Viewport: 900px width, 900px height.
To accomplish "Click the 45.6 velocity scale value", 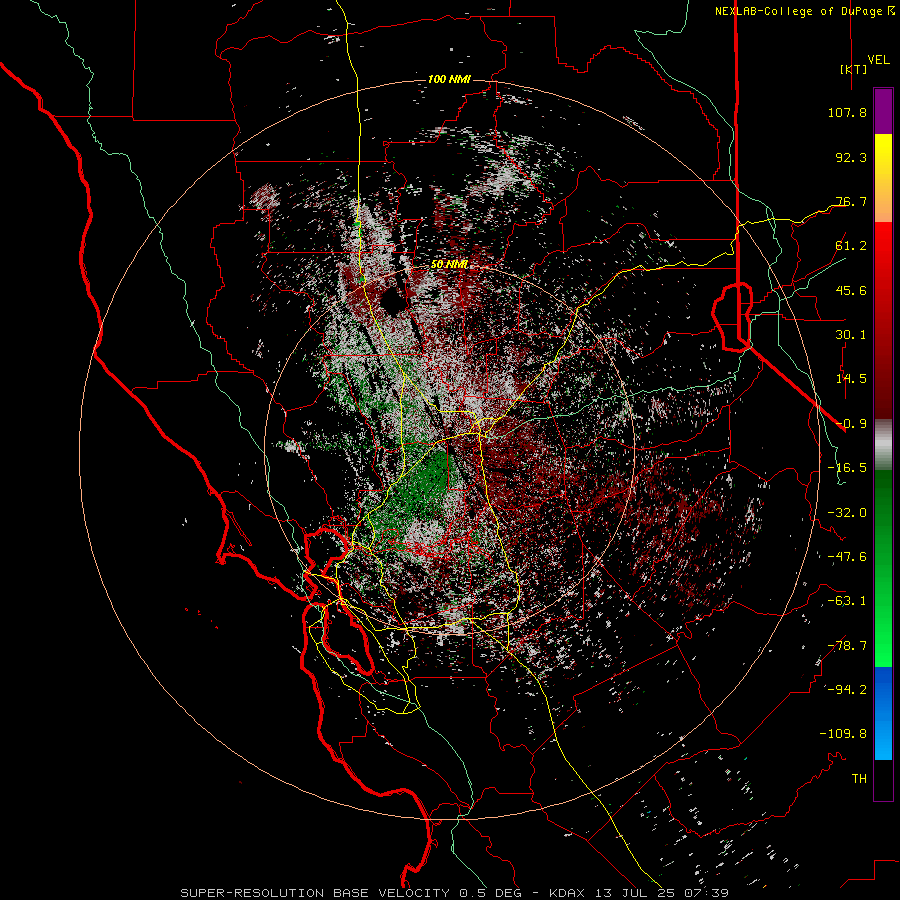I will pyautogui.click(x=851, y=290).
